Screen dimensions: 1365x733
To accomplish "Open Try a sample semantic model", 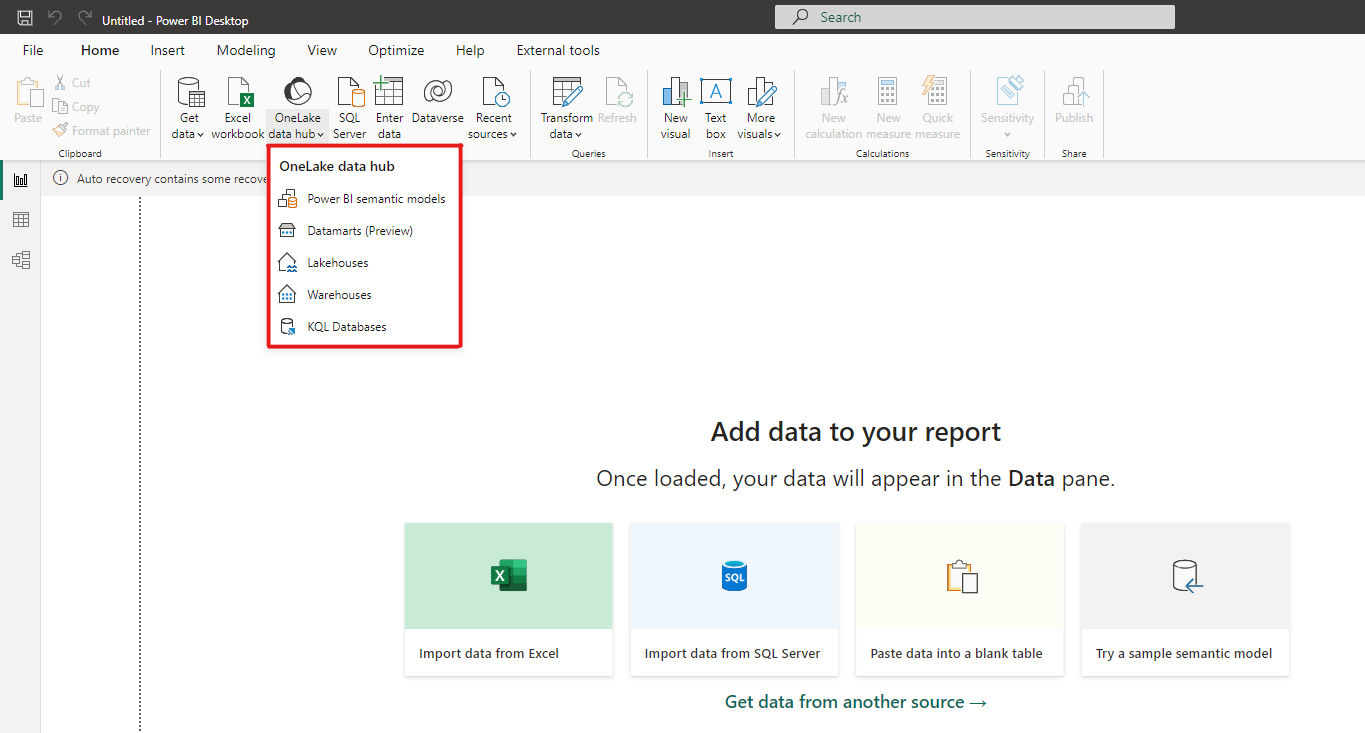I will [x=1184, y=598].
